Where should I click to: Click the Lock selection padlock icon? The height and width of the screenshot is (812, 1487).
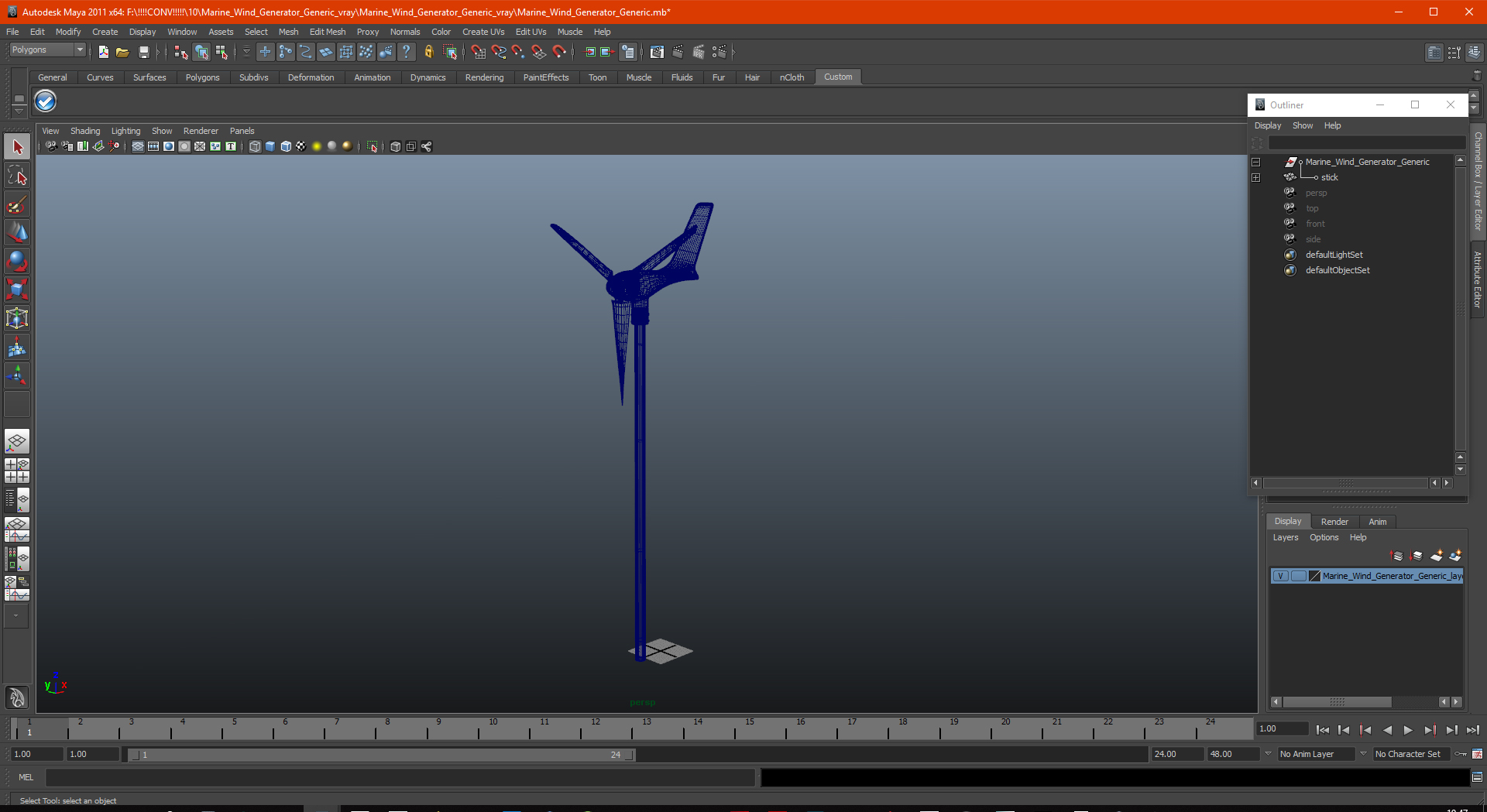(428, 52)
